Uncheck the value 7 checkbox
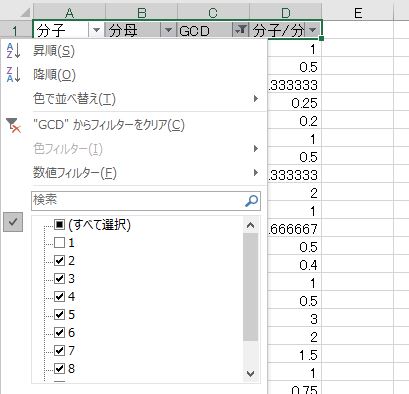The width and height of the screenshot is (409, 394). pyautogui.click(x=59, y=351)
